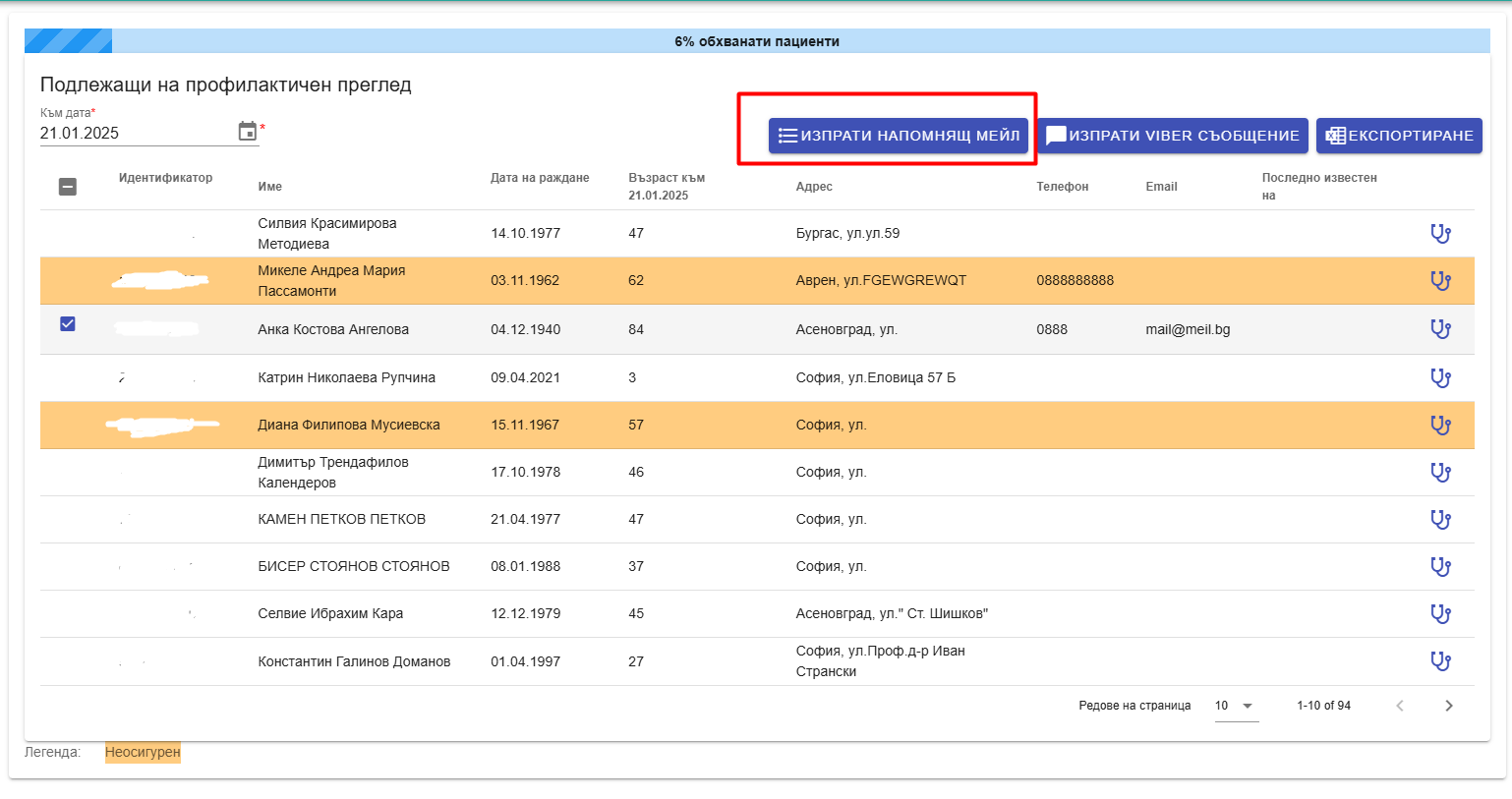Click birth date 14.10.1977
The image size is (1512, 799).
[x=525, y=233]
